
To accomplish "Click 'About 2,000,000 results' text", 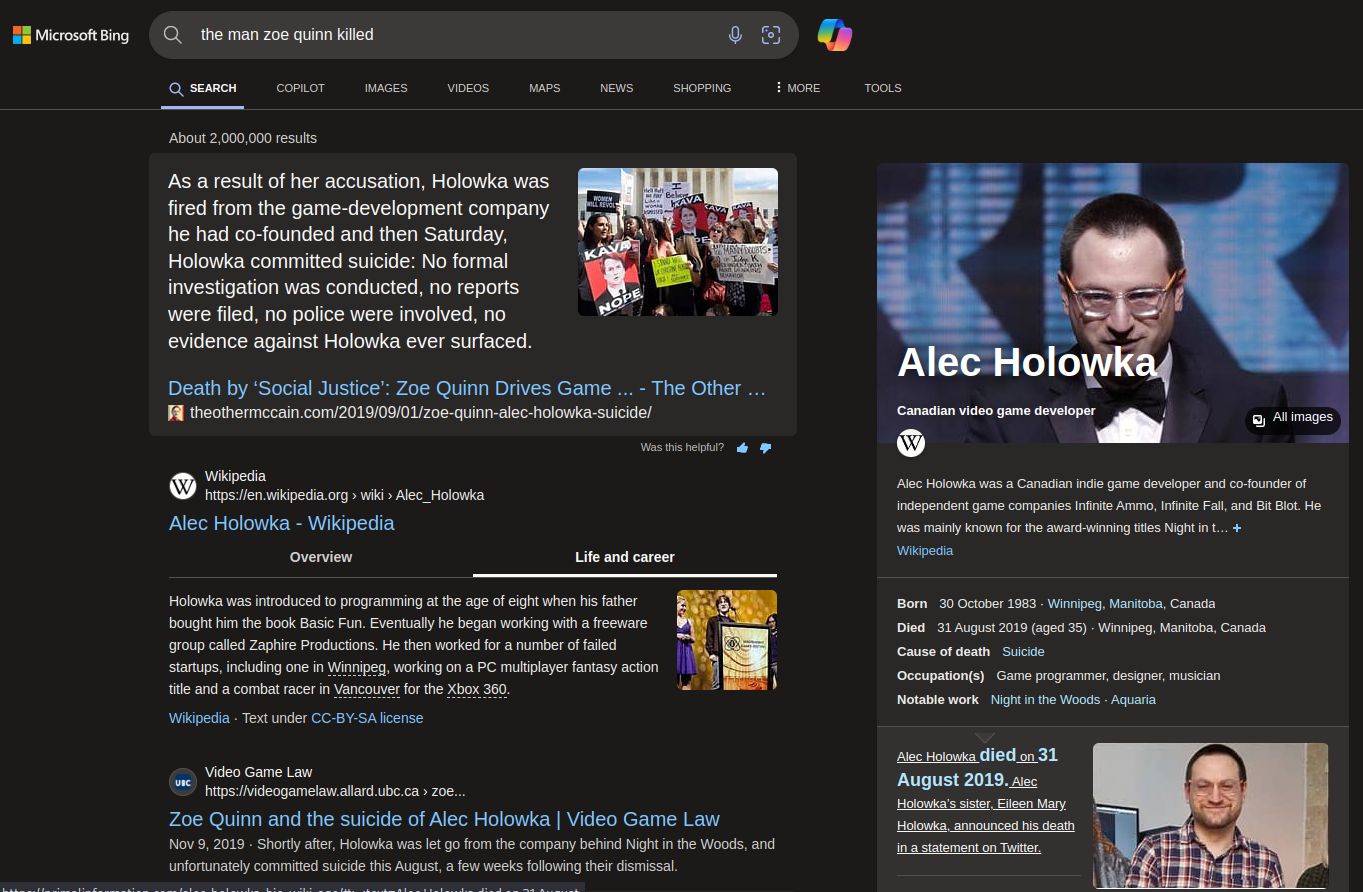I will click(x=243, y=138).
